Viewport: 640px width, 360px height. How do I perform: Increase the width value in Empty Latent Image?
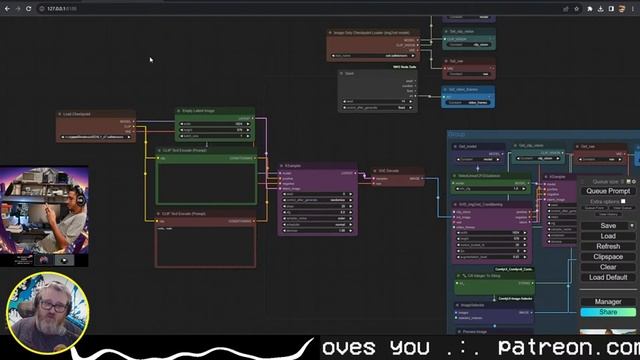[248, 124]
